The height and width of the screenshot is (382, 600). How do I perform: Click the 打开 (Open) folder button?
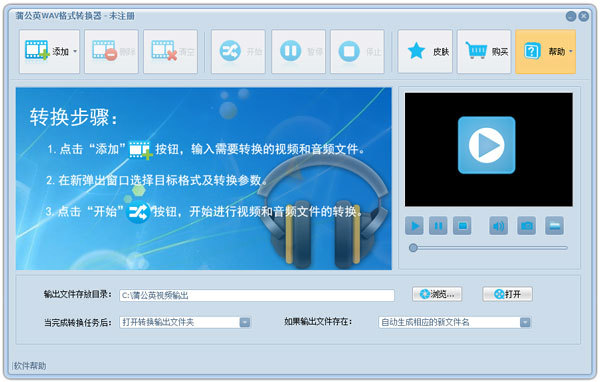[507, 294]
